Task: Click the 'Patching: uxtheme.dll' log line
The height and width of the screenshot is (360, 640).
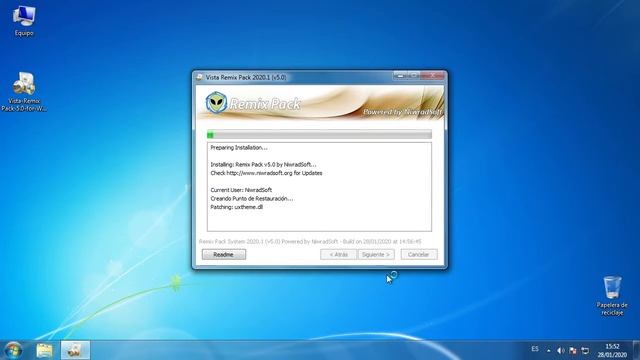Action: 237,207
